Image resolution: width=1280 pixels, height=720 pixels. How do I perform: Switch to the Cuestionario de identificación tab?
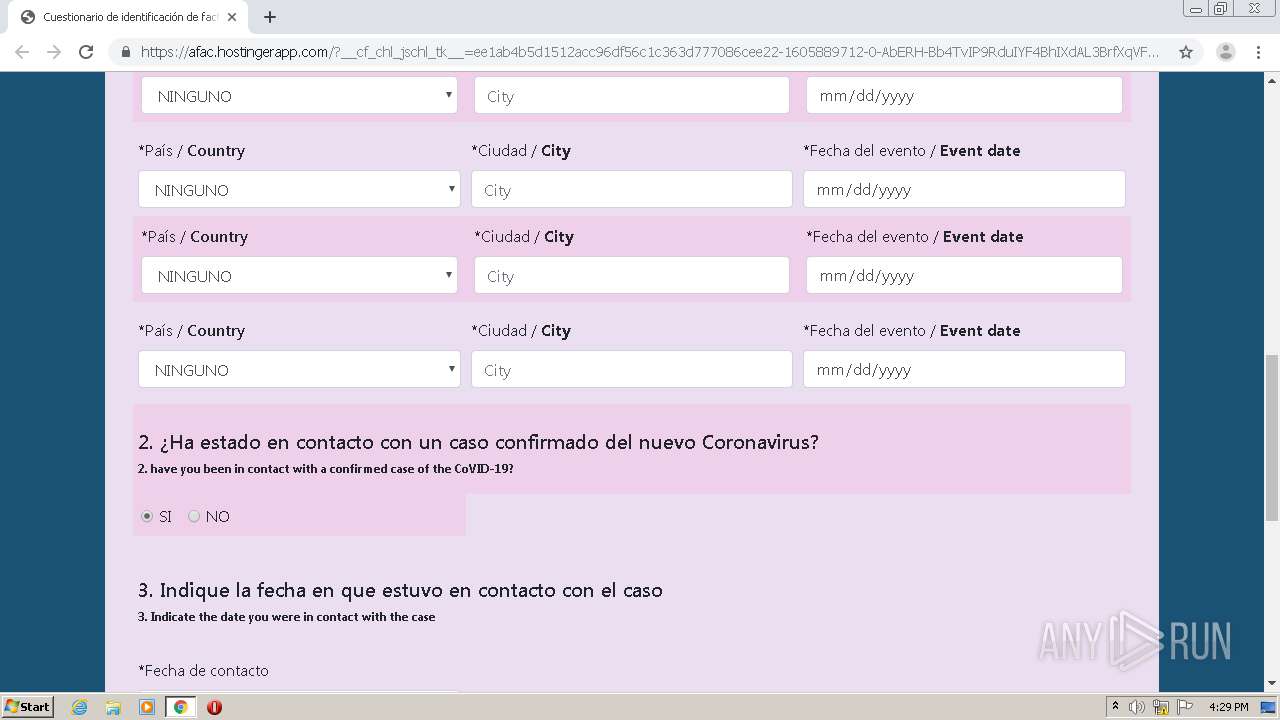pyautogui.click(x=130, y=17)
